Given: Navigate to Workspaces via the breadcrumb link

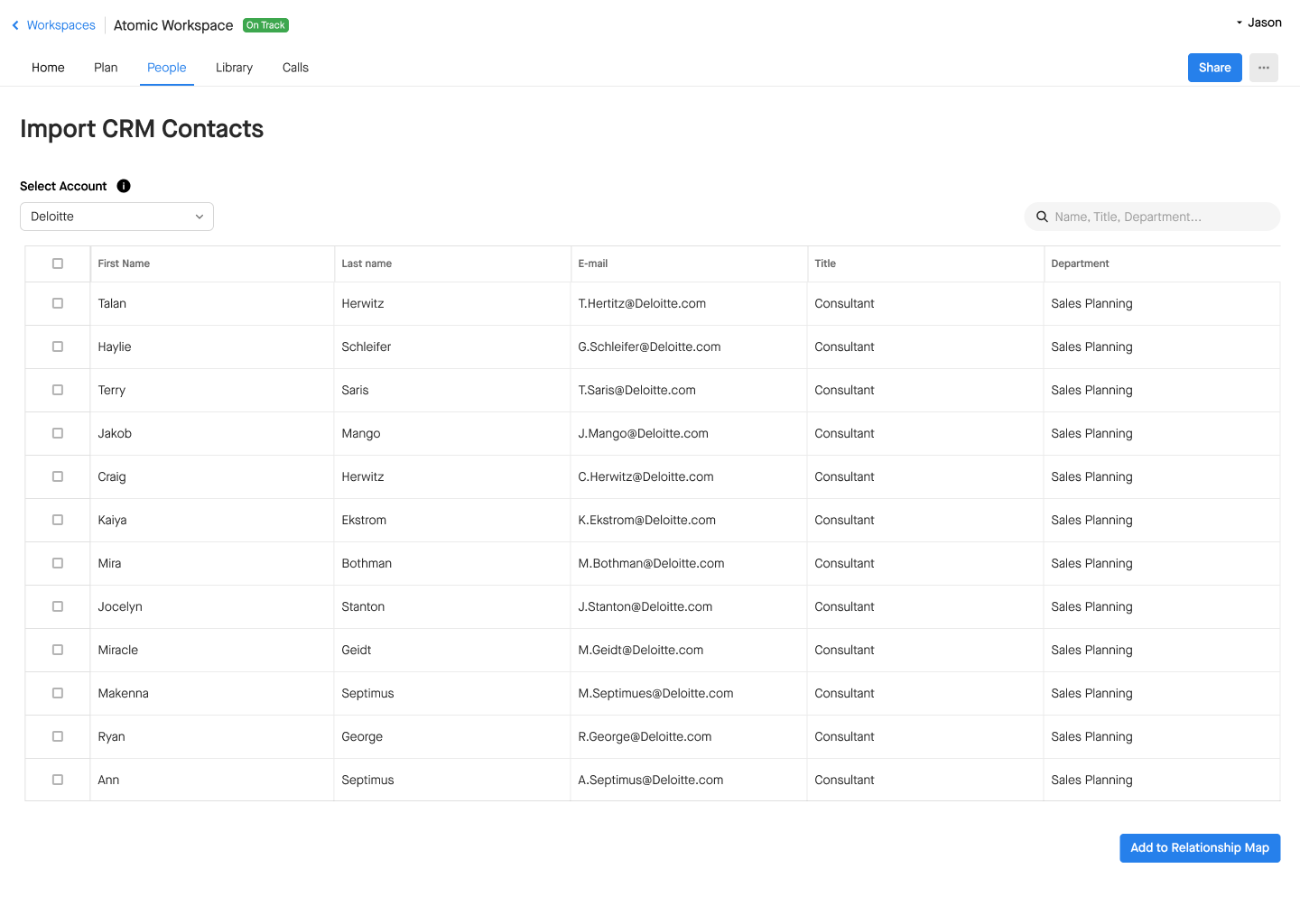Looking at the screenshot, I should coord(60,25).
